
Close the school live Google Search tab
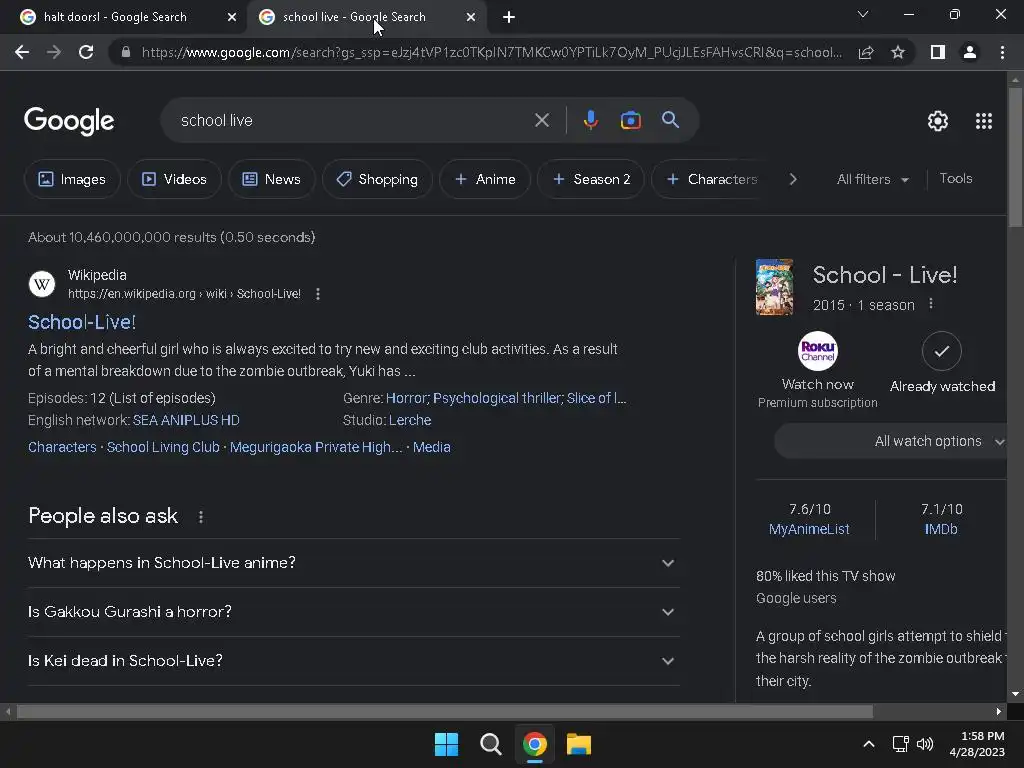coord(470,18)
